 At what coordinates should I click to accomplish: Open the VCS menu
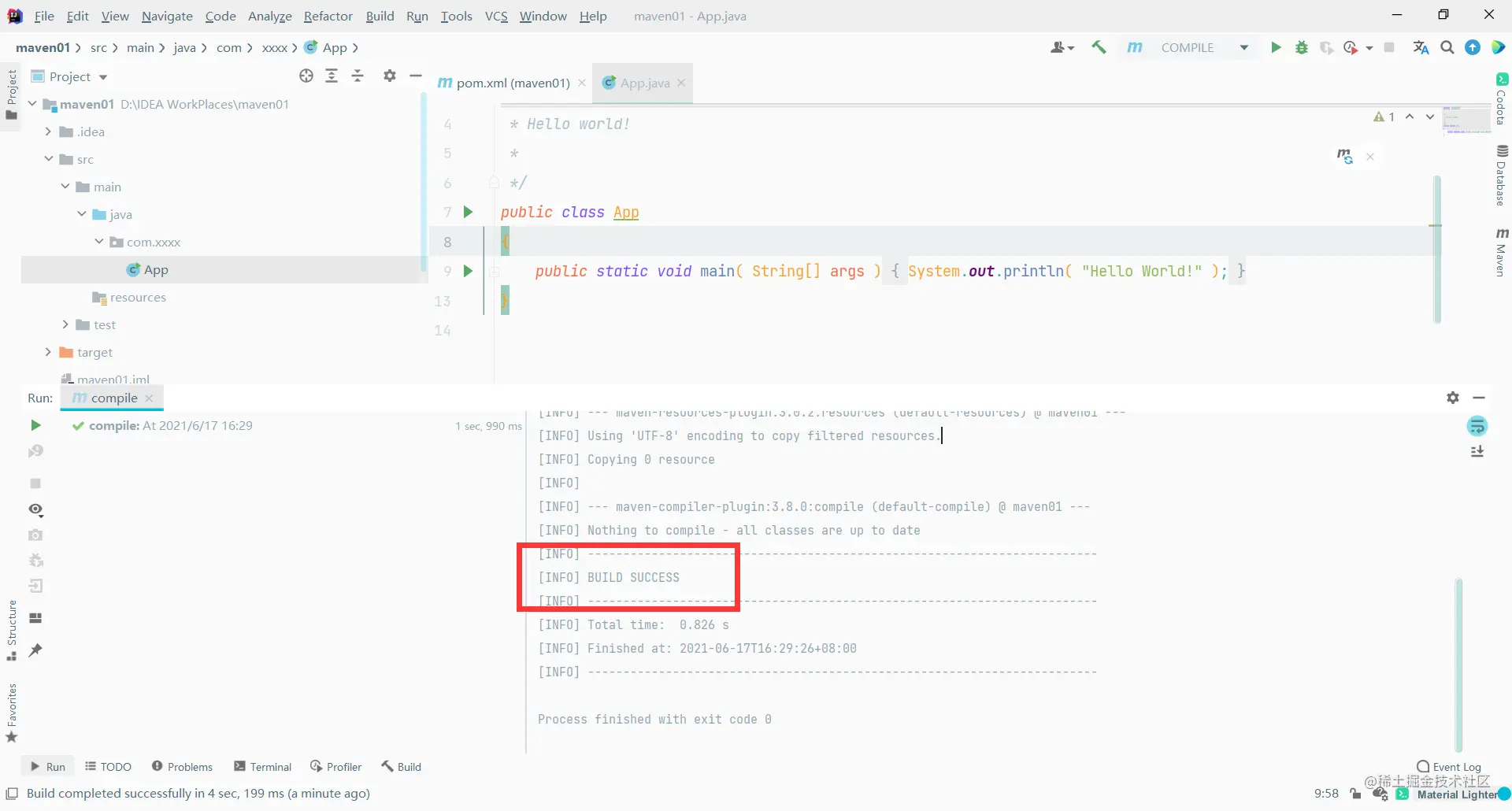(496, 16)
